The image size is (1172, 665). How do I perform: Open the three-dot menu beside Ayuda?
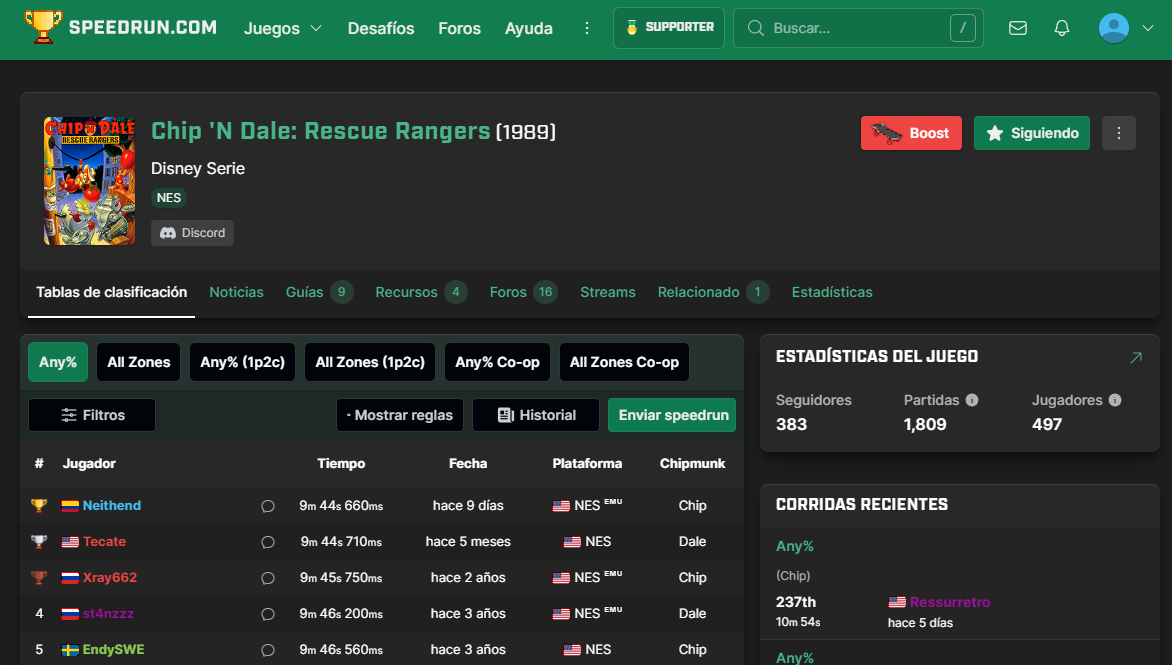tap(587, 28)
